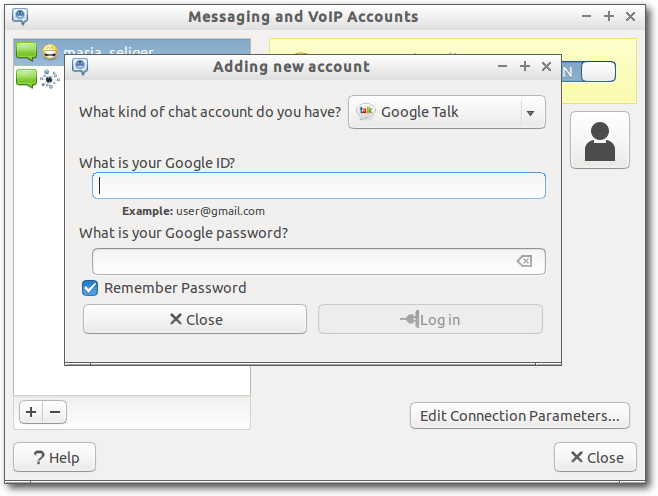658x496 pixels.
Task: Click the clear icon in the password field
Action: pos(524,261)
